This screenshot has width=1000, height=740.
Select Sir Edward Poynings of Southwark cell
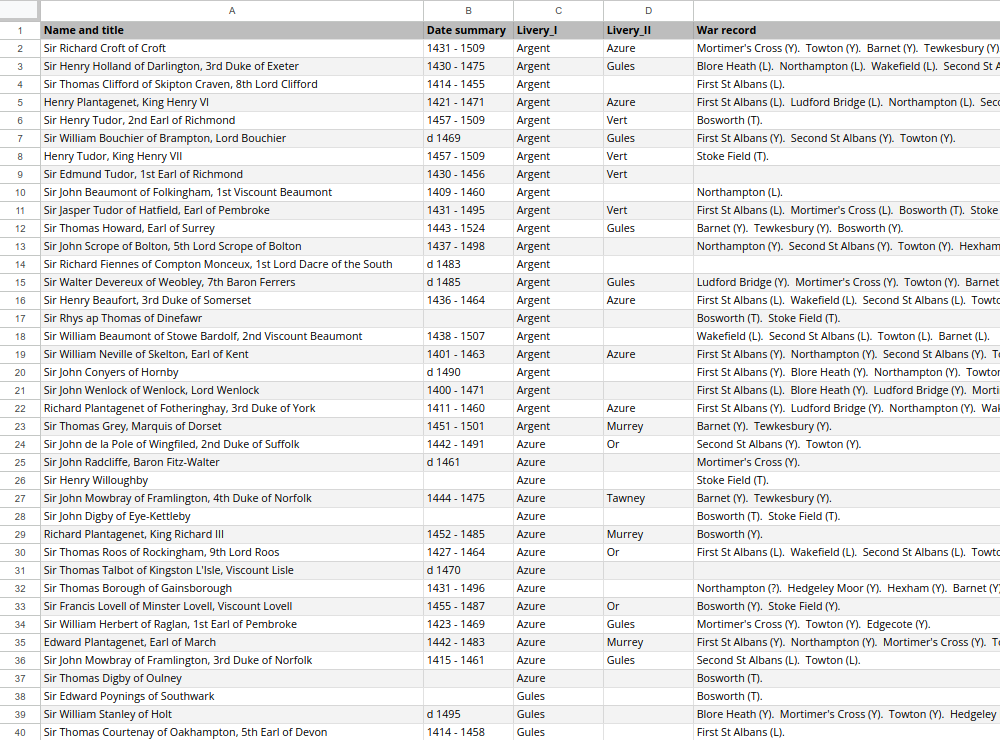pos(232,696)
